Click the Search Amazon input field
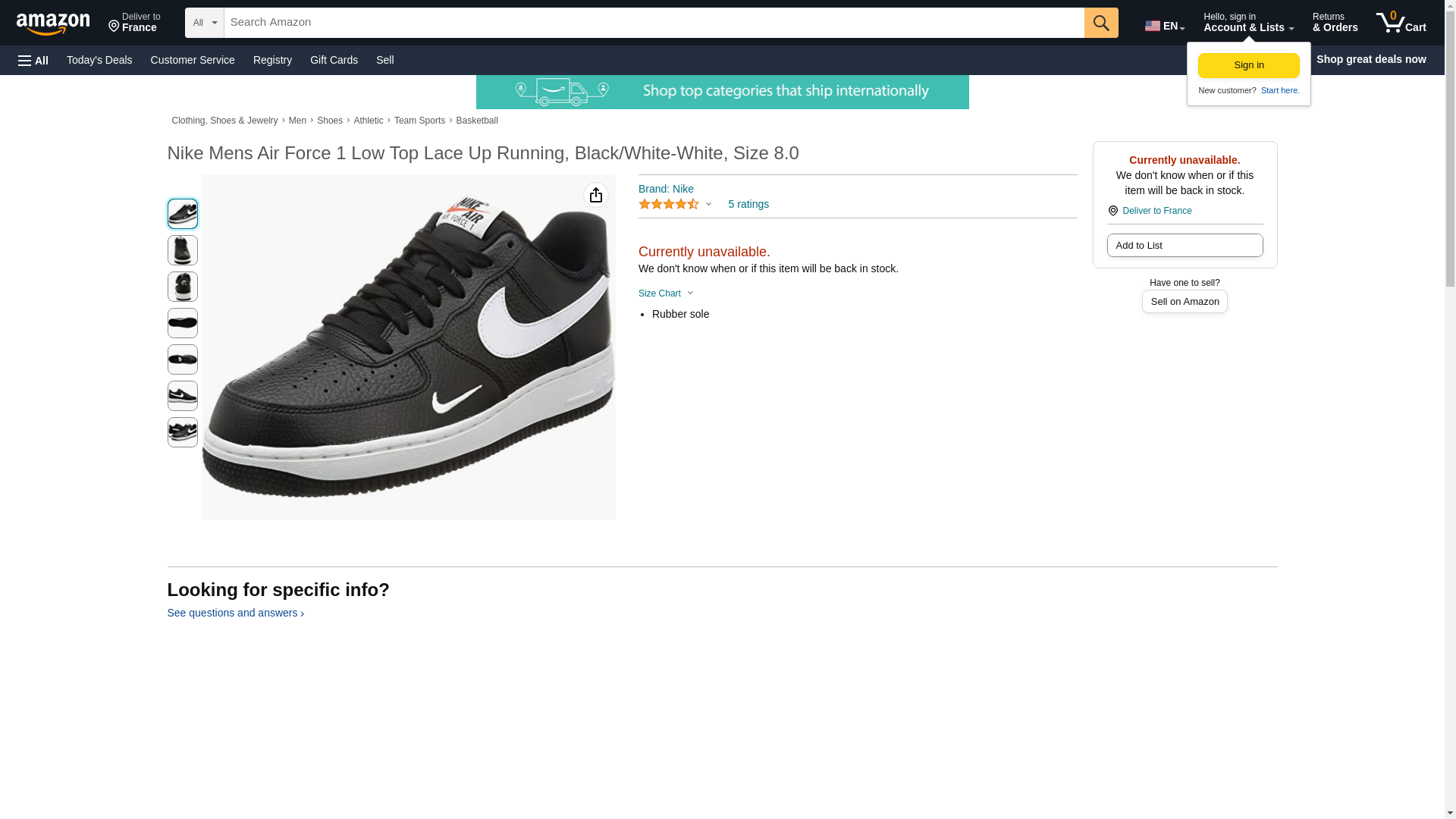 tap(654, 23)
